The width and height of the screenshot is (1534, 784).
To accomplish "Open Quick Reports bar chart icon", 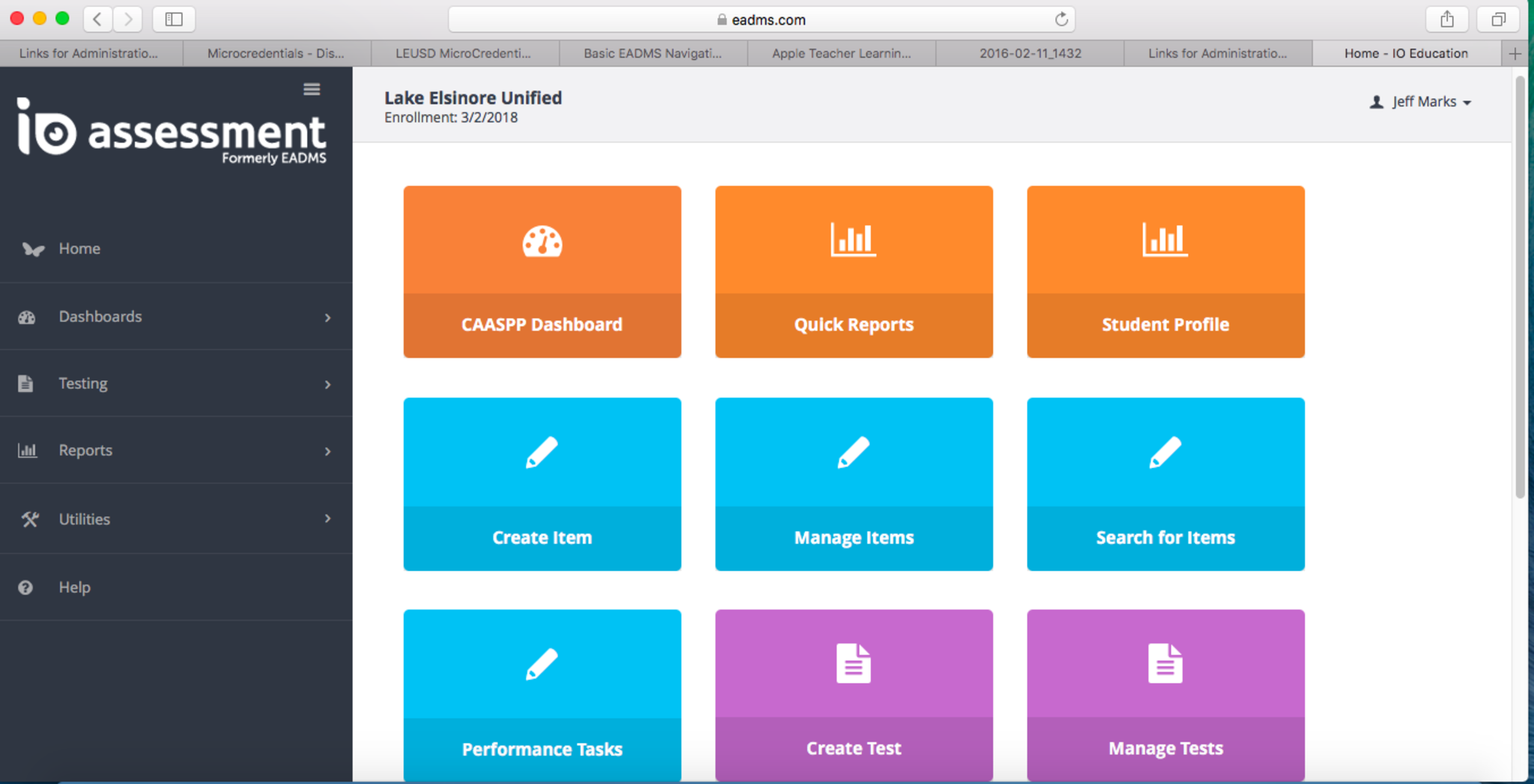I will coord(853,240).
